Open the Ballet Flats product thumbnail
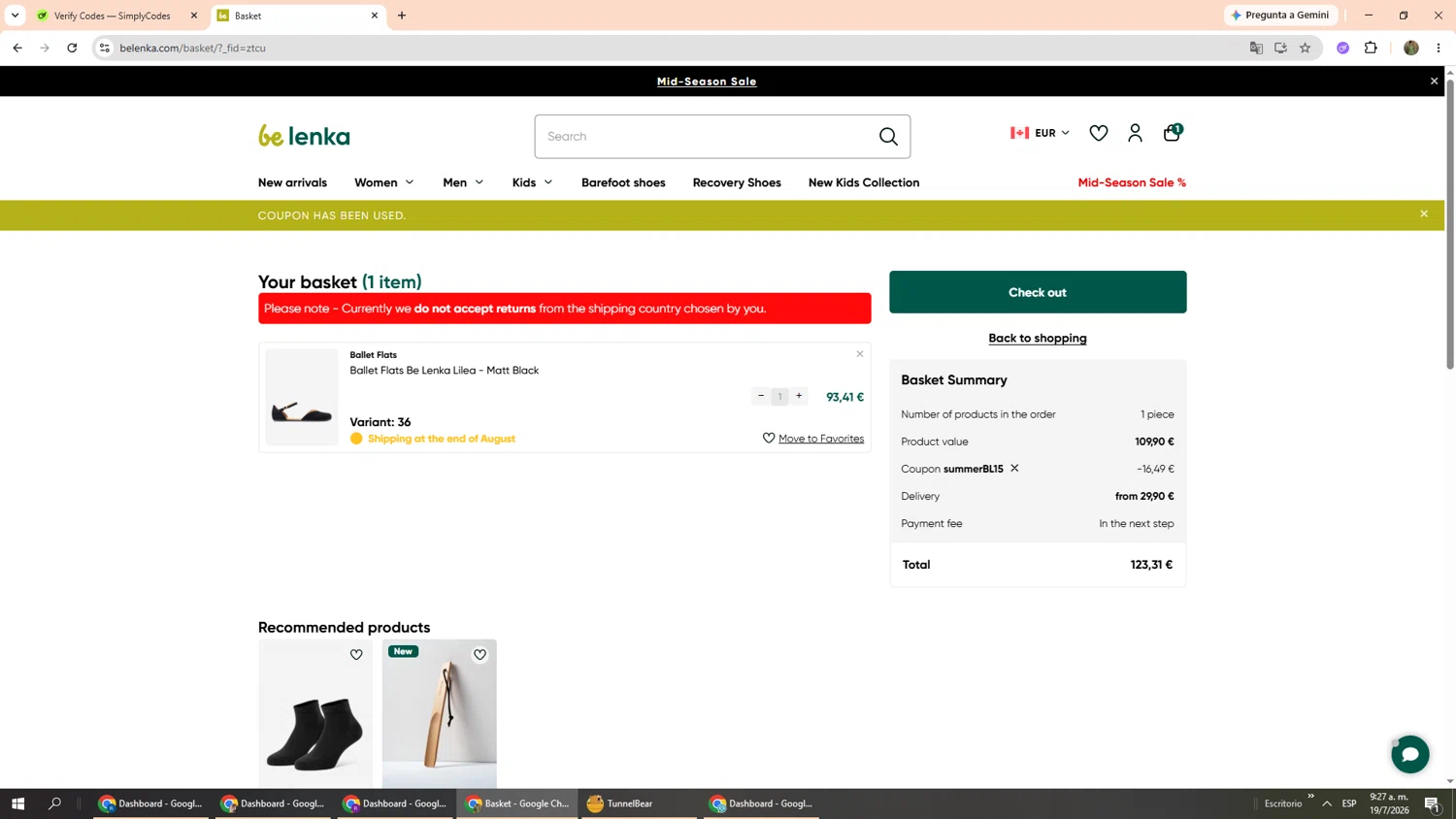Image resolution: width=1456 pixels, height=819 pixels. click(x=302, y=397)
